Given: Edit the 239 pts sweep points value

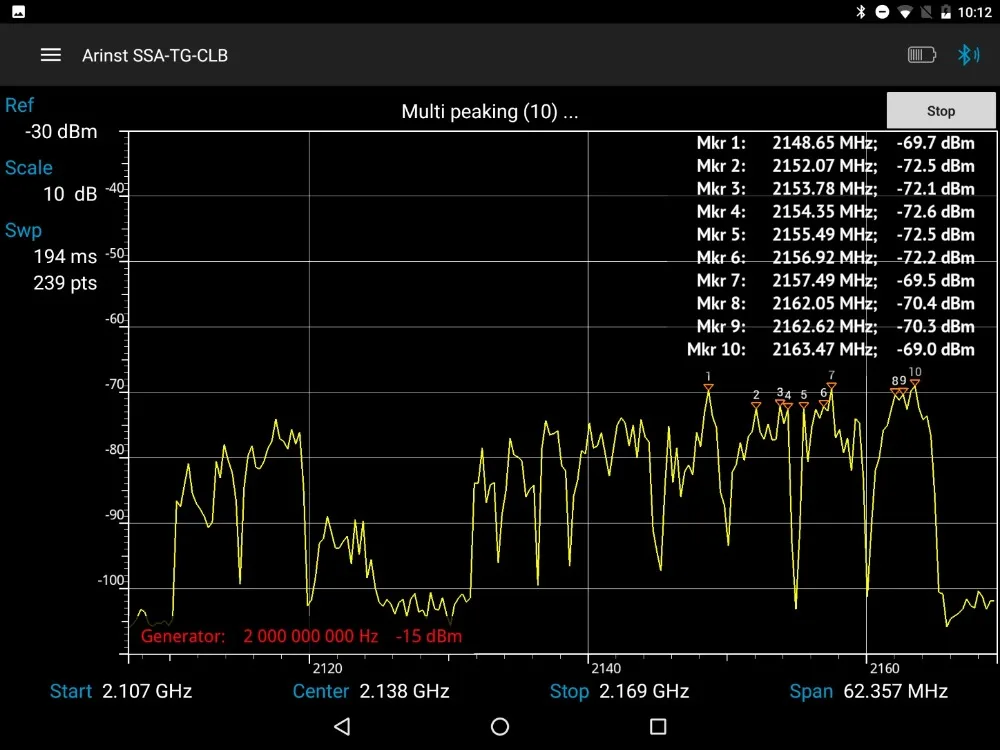Looking at the screenshot, I should click(65, 283).
